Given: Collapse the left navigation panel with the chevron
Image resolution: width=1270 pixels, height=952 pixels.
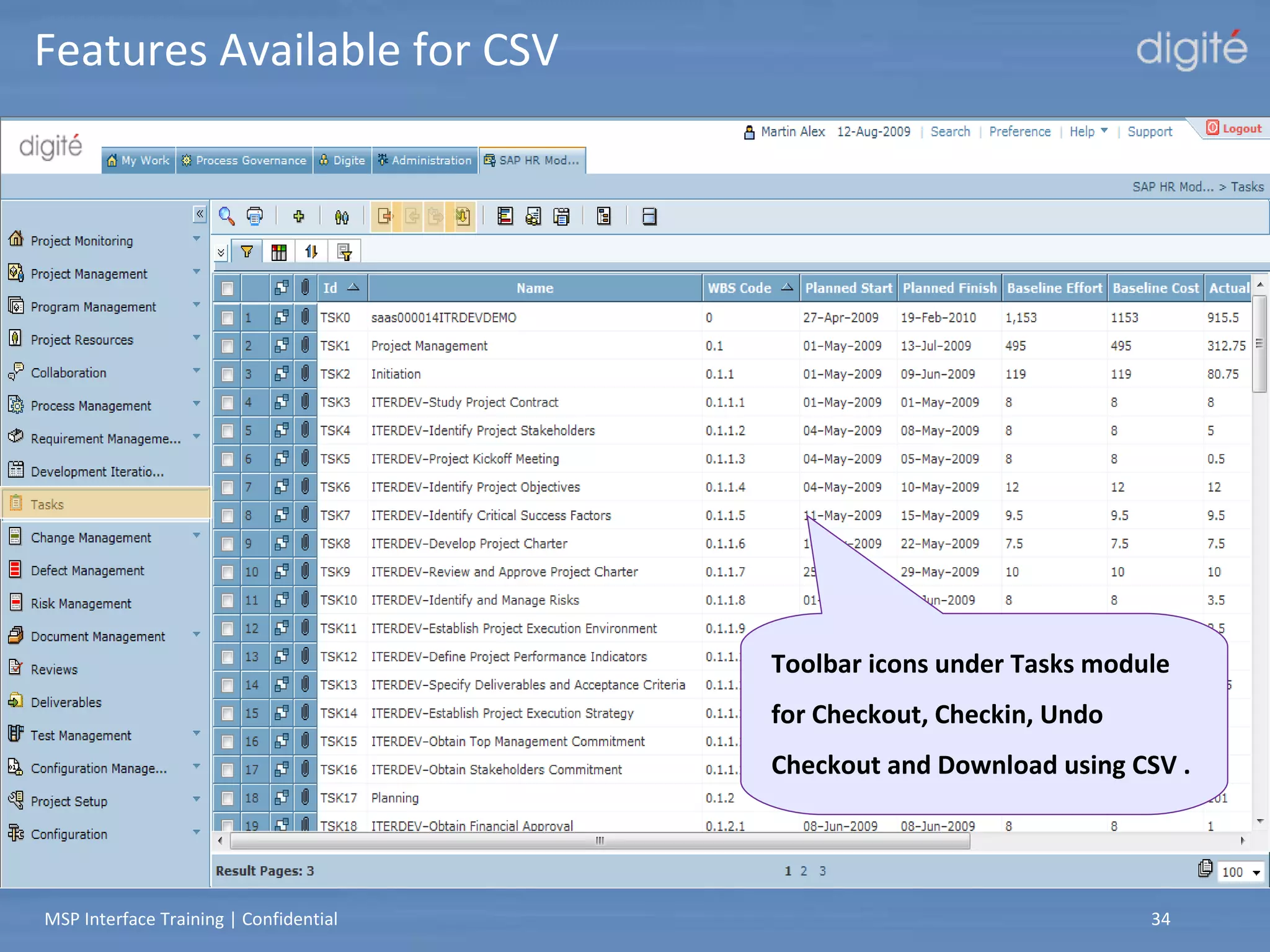Looking at the screenshot, I should click(x=200, y=214).
